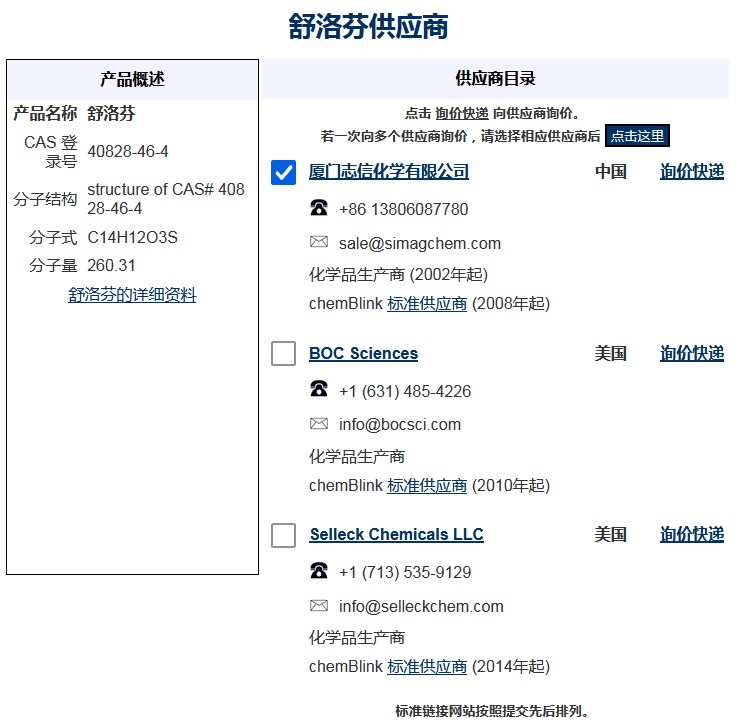Viewport: 736px width, 725px height.
Task: Click phone icon for 厦门志信化学有限公司
Action: [x=319, y=208]
